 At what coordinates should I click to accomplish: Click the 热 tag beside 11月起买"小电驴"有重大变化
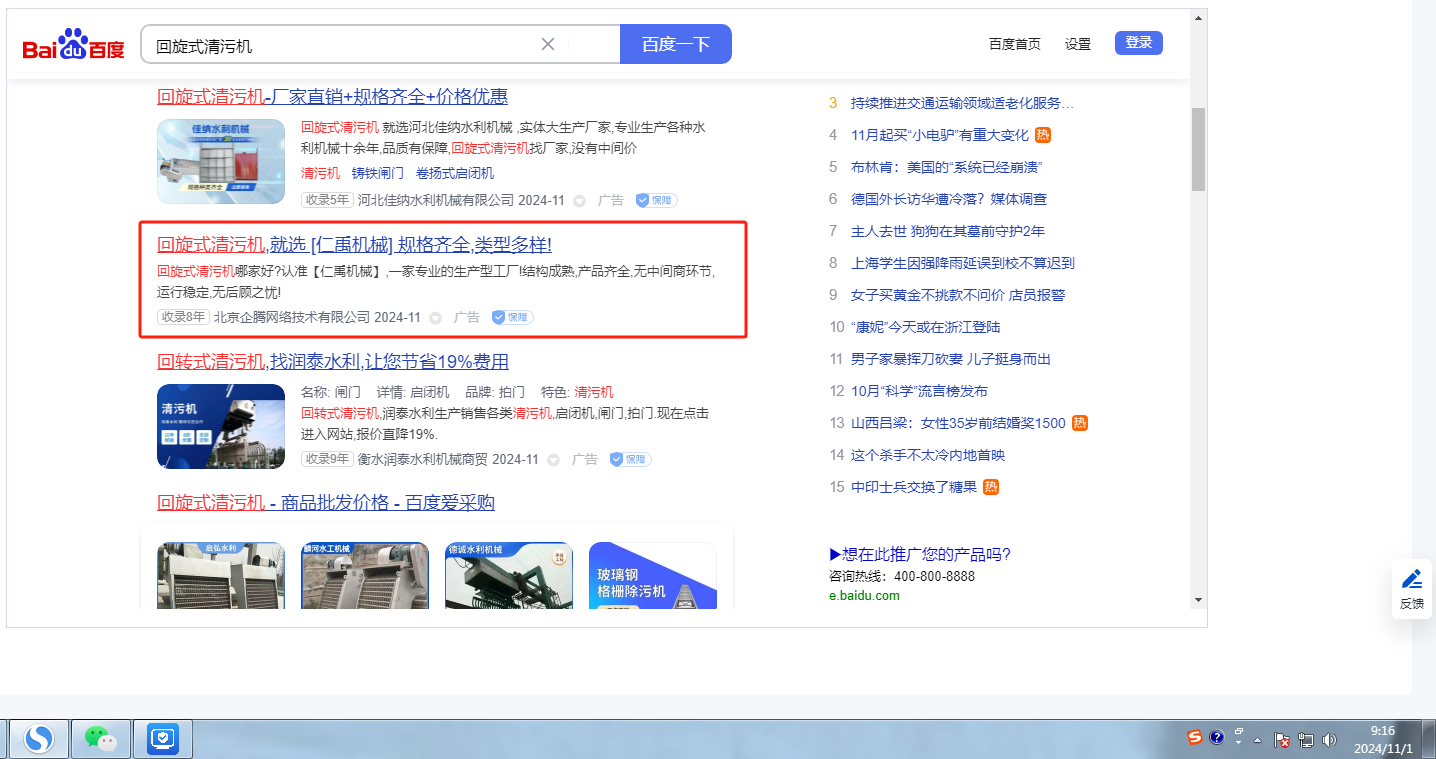(1043, 135)
